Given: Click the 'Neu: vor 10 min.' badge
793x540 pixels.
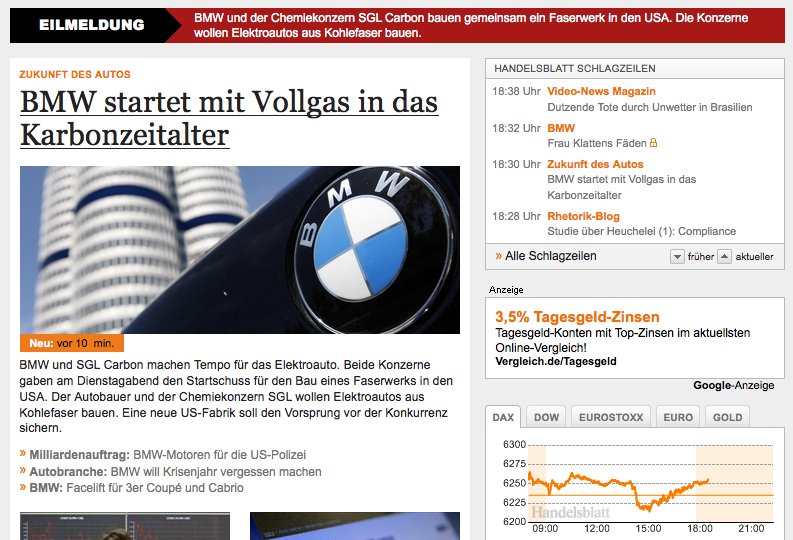Looking at the screenshot, I should click(x=72, y=343).
